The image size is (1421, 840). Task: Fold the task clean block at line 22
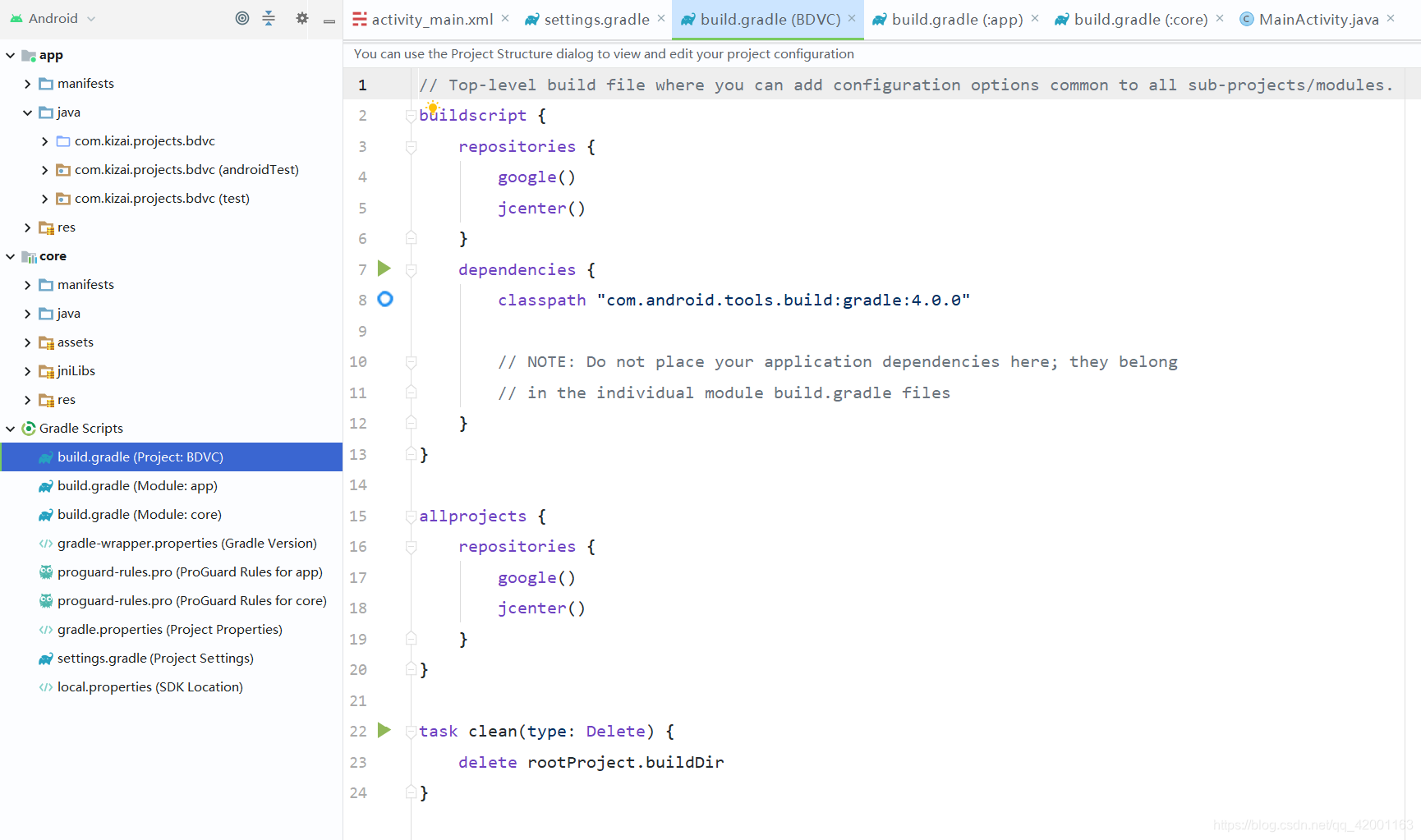click(411, 732)
